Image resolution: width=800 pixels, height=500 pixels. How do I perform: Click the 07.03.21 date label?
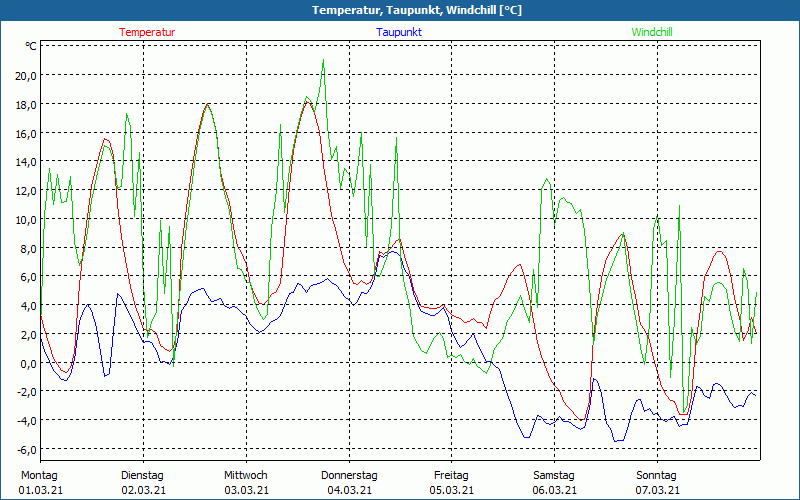657,490
